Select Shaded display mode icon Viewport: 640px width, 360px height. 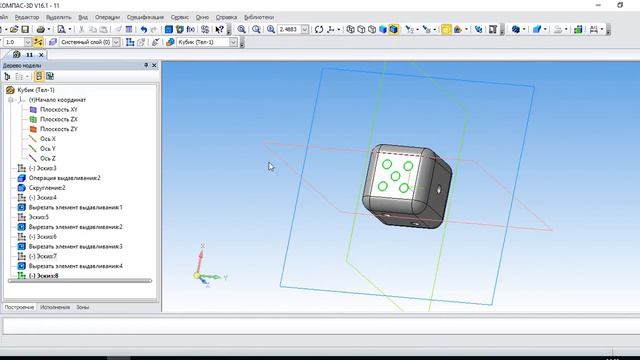pyautogui.click(x=383, y=29)
